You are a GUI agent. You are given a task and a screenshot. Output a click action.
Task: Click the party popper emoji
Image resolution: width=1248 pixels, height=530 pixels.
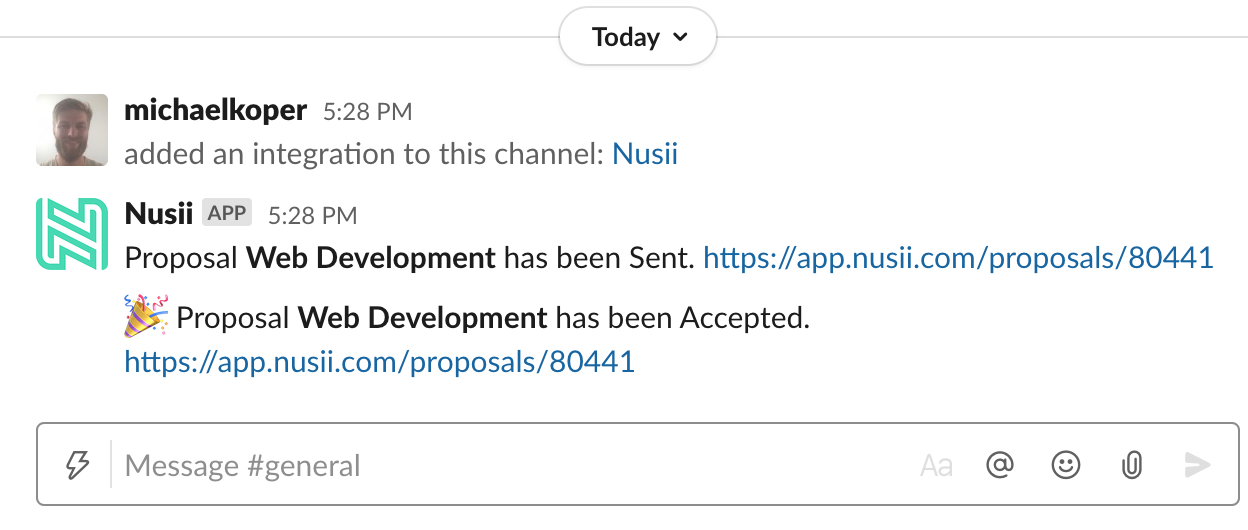tap(146, 318)
